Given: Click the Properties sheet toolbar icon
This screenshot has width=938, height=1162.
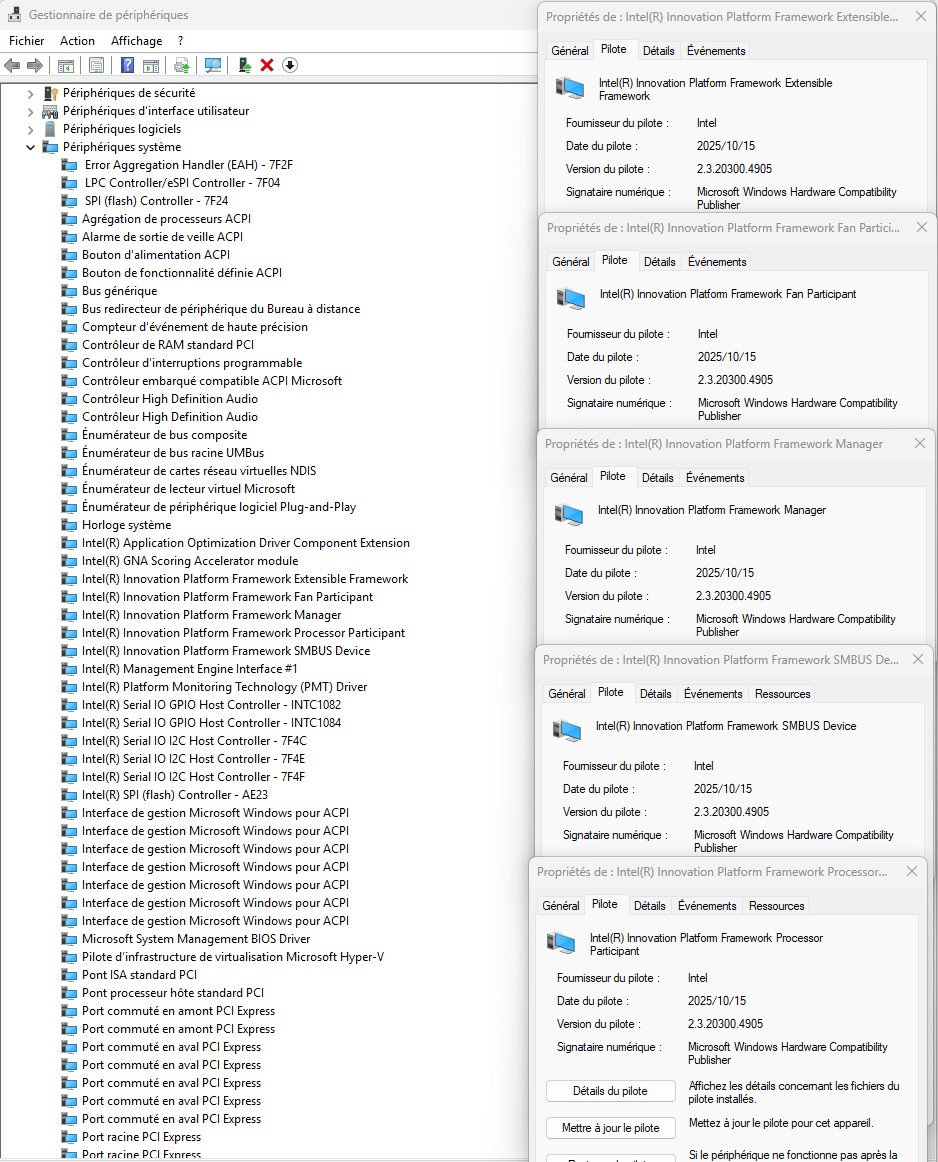Looking at the screenshot, I should [96, 65].
